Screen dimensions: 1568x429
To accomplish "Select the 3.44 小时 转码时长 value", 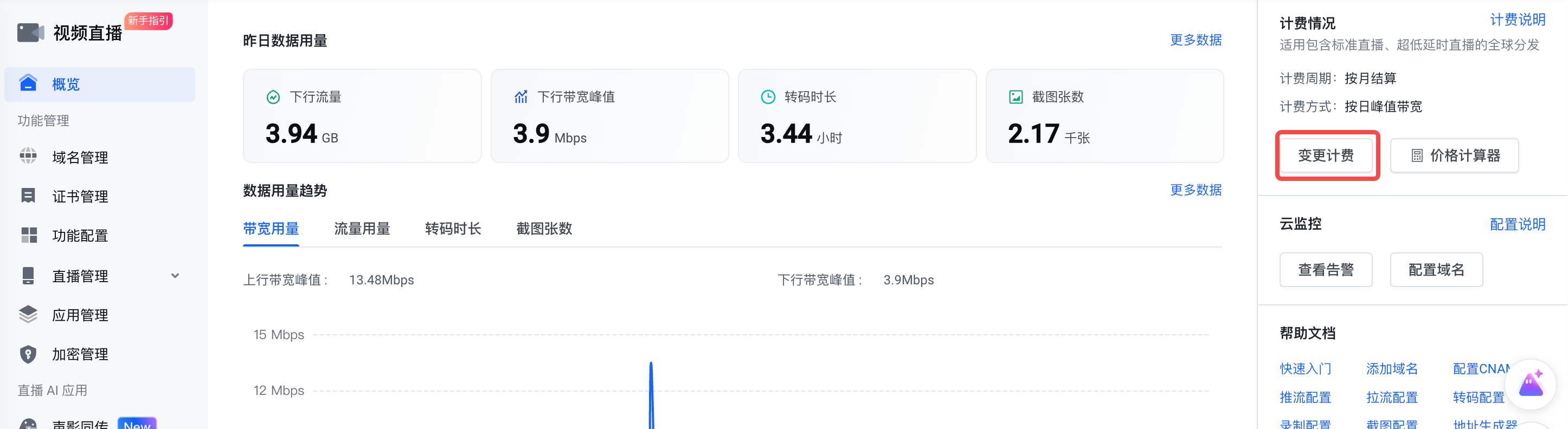I will pos(801,134).
